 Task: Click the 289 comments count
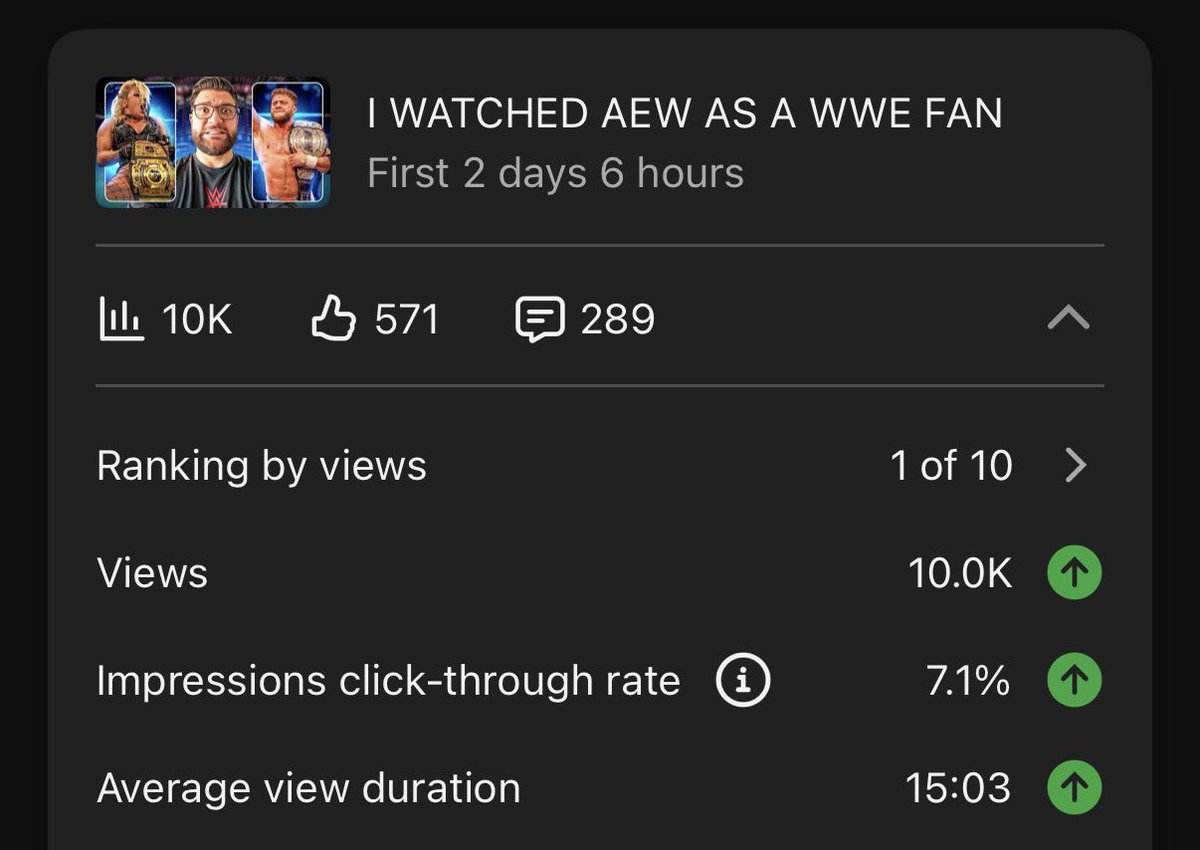click(618, 320)
